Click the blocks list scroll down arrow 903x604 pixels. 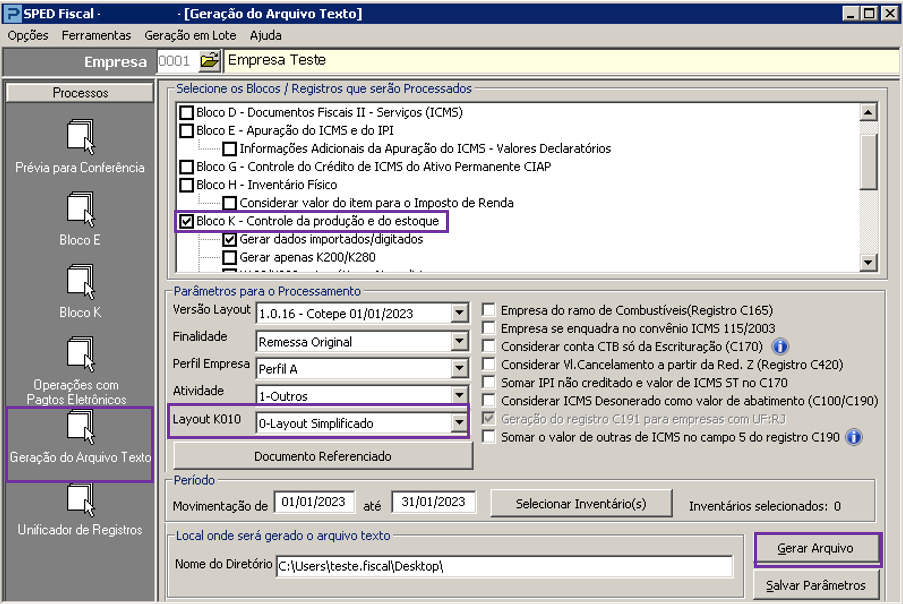coord(868,263)
